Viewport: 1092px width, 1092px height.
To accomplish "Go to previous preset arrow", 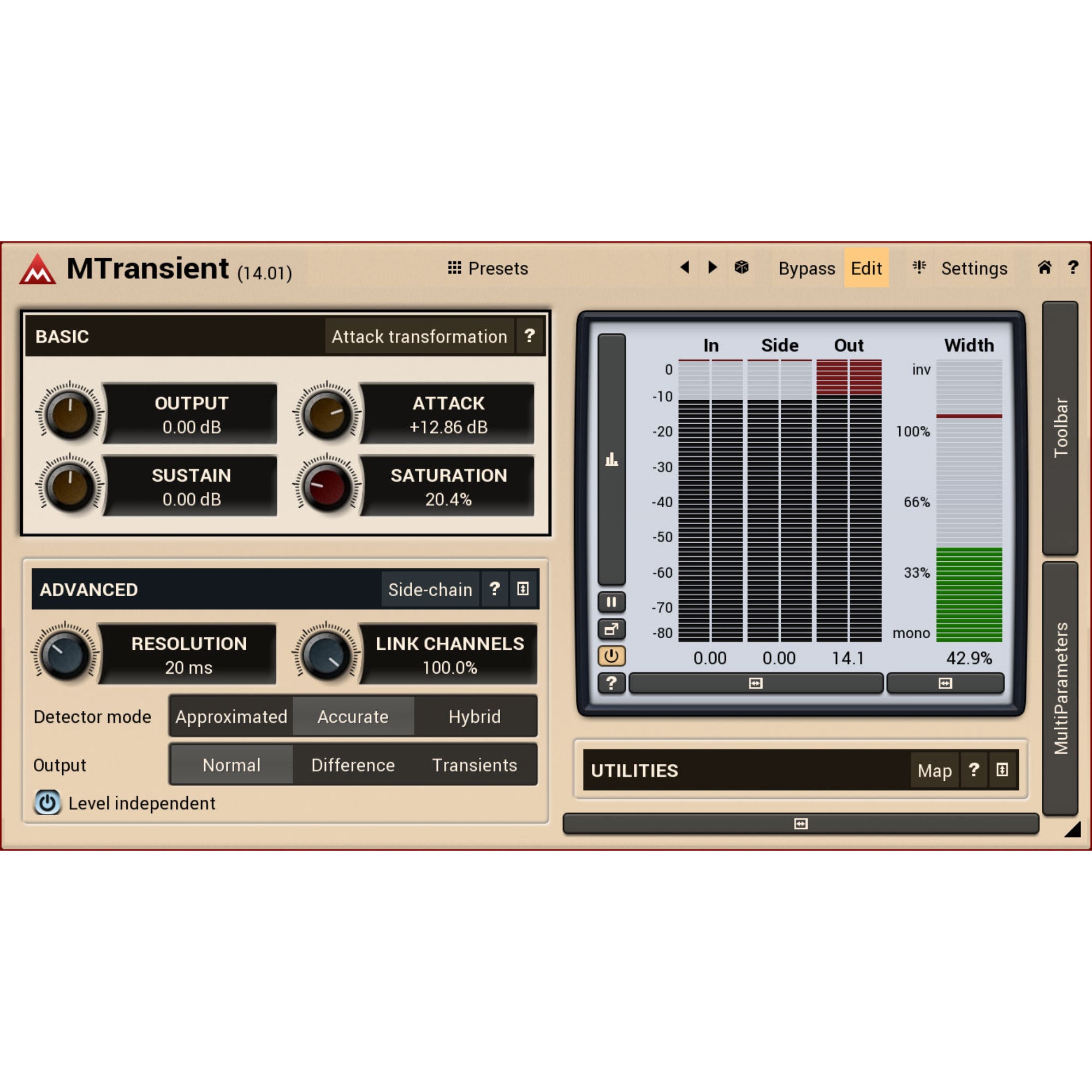I will click(x=685, y=268).
